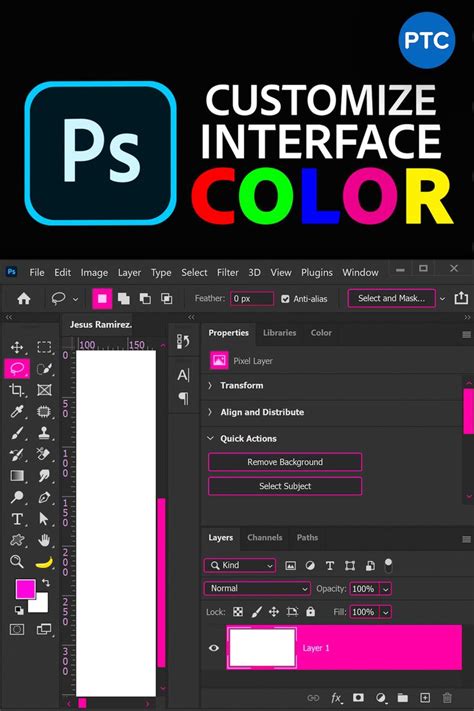Image resolution: width=474 pixels, height=711 pixels.
Task: Open dropdown arrow beside Select and Mask
Action: [442, 299]
